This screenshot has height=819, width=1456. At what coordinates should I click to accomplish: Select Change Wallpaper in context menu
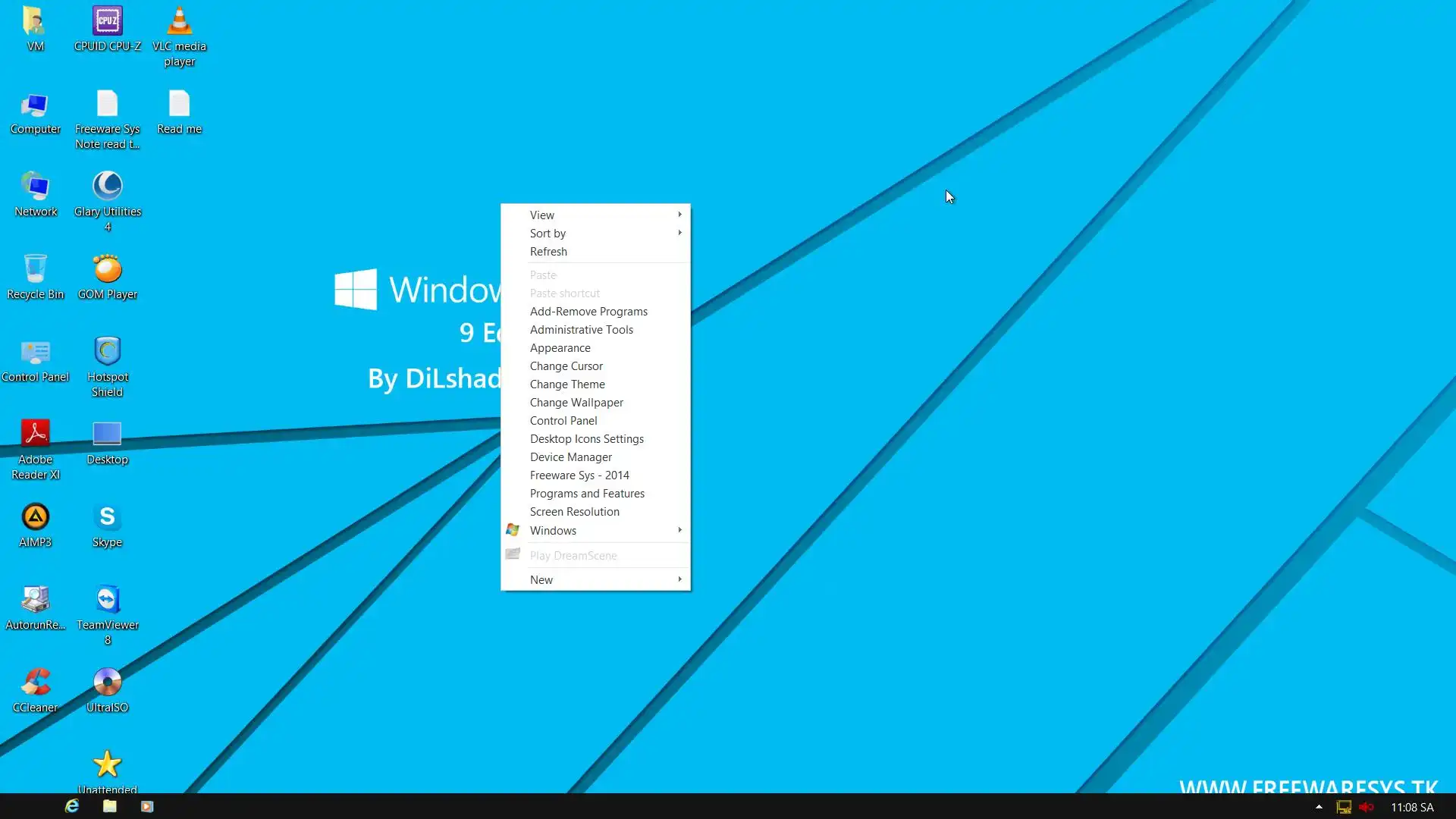(576, 403)
